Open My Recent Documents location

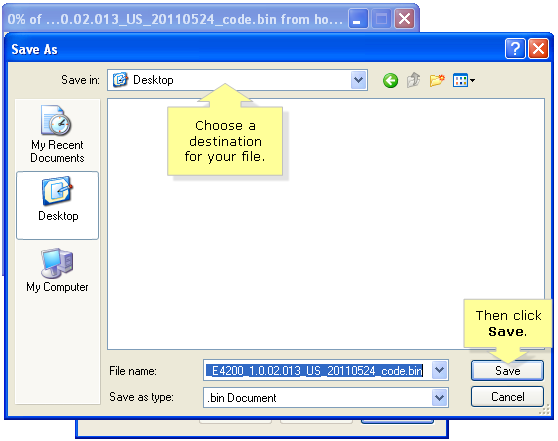click(57, 135)
